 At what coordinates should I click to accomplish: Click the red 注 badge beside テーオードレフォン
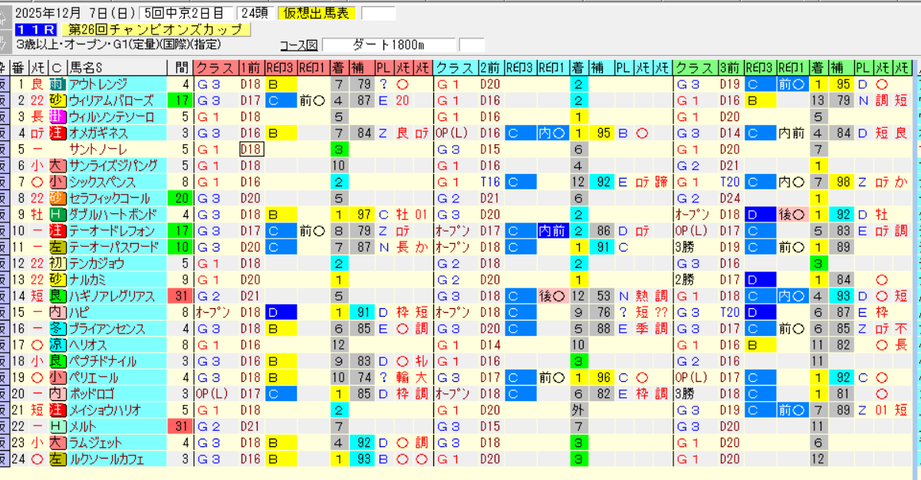tap(57, 231)
